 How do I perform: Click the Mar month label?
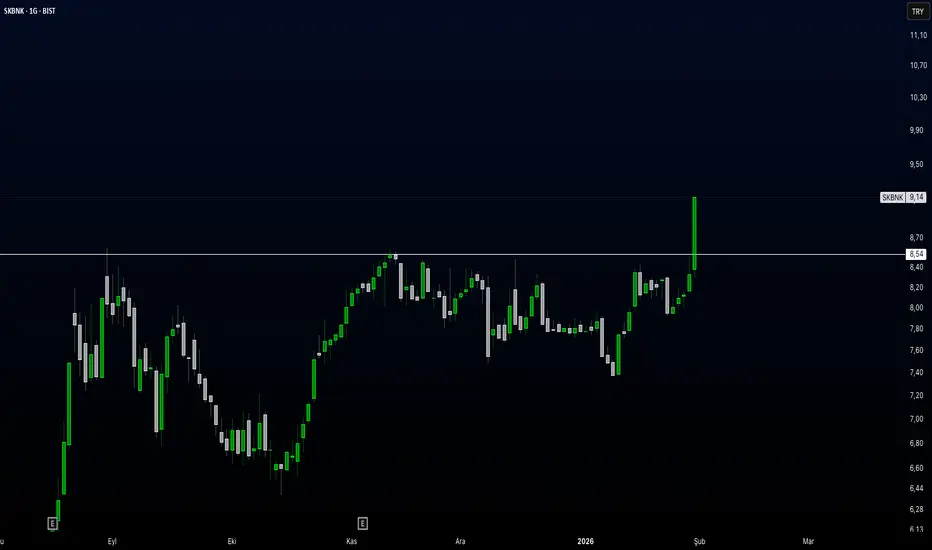(808, 541)
